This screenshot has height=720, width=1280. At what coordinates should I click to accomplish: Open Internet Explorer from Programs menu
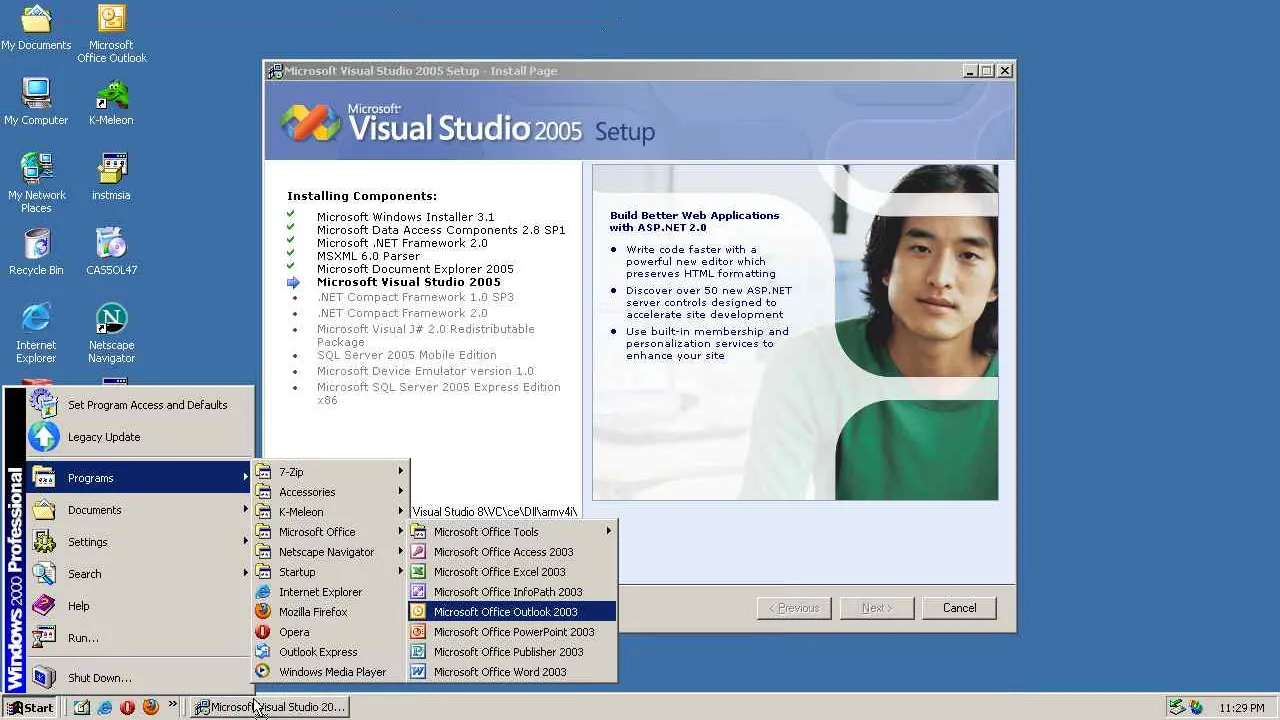click(x=331, y=591)
